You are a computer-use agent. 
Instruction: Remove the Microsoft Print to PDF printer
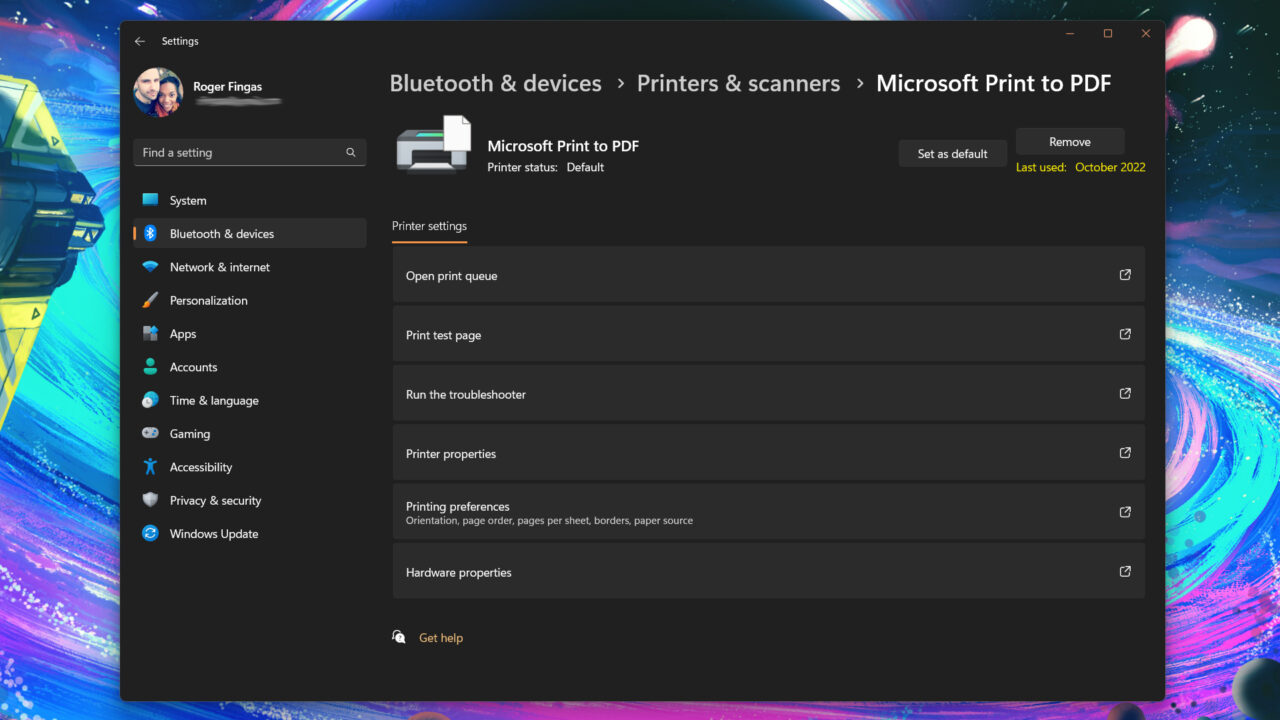point(1069,142)
